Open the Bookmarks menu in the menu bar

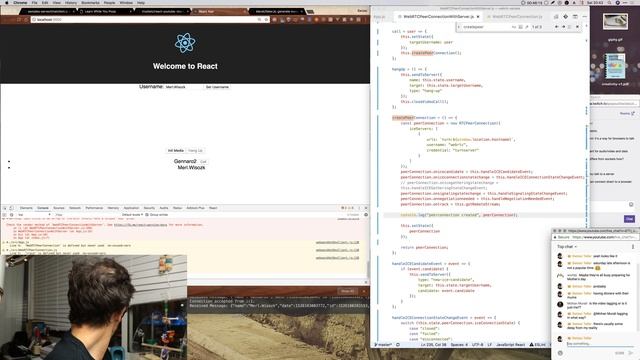pyautogui.click(x=90, y=2)
